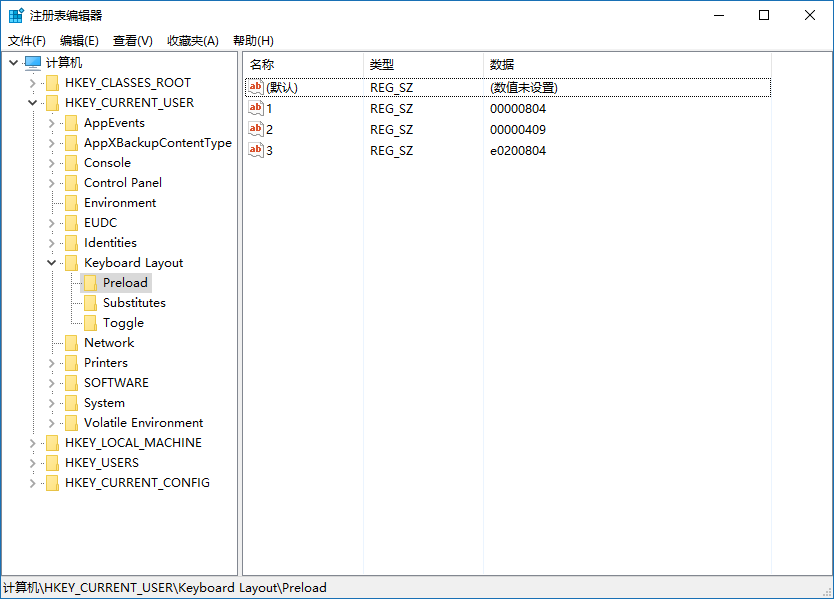Click the string icon of value 2

point(256,129)
